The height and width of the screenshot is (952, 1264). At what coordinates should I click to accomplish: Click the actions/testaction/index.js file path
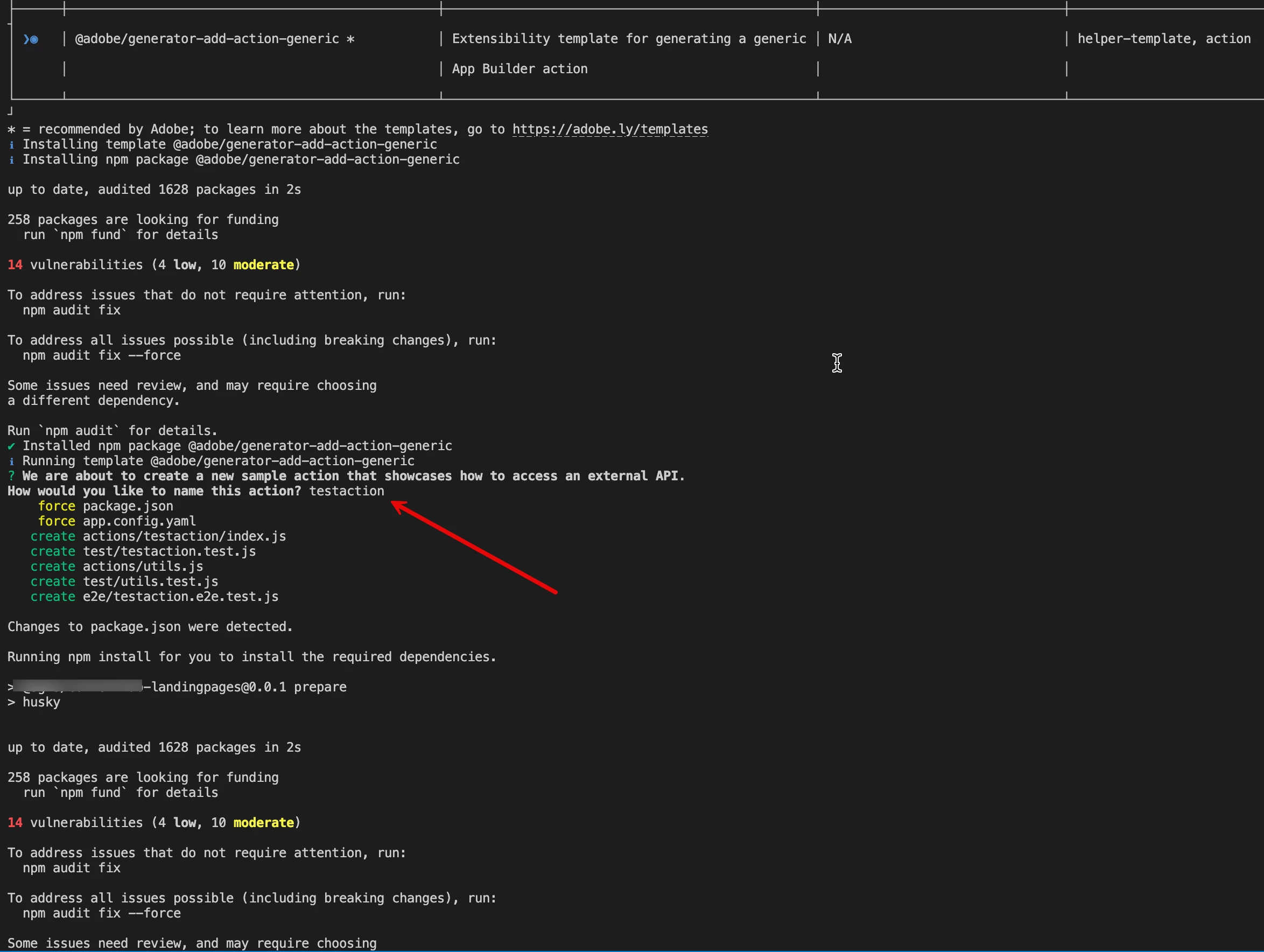pos(184,536)
